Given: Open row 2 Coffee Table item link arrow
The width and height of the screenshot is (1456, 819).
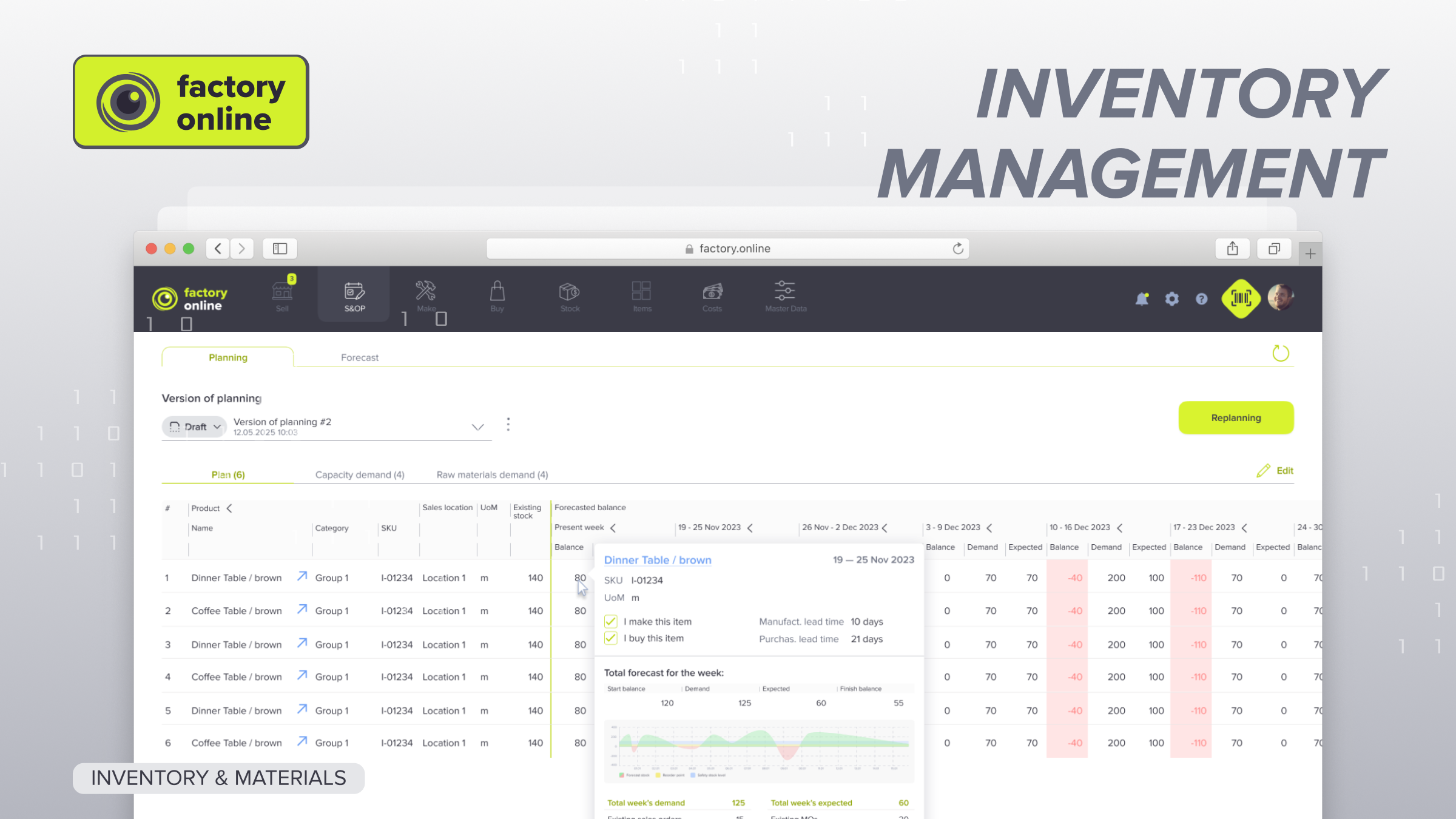Looking at the screenshot, I should pyautogui.click(x=302, y=609).
